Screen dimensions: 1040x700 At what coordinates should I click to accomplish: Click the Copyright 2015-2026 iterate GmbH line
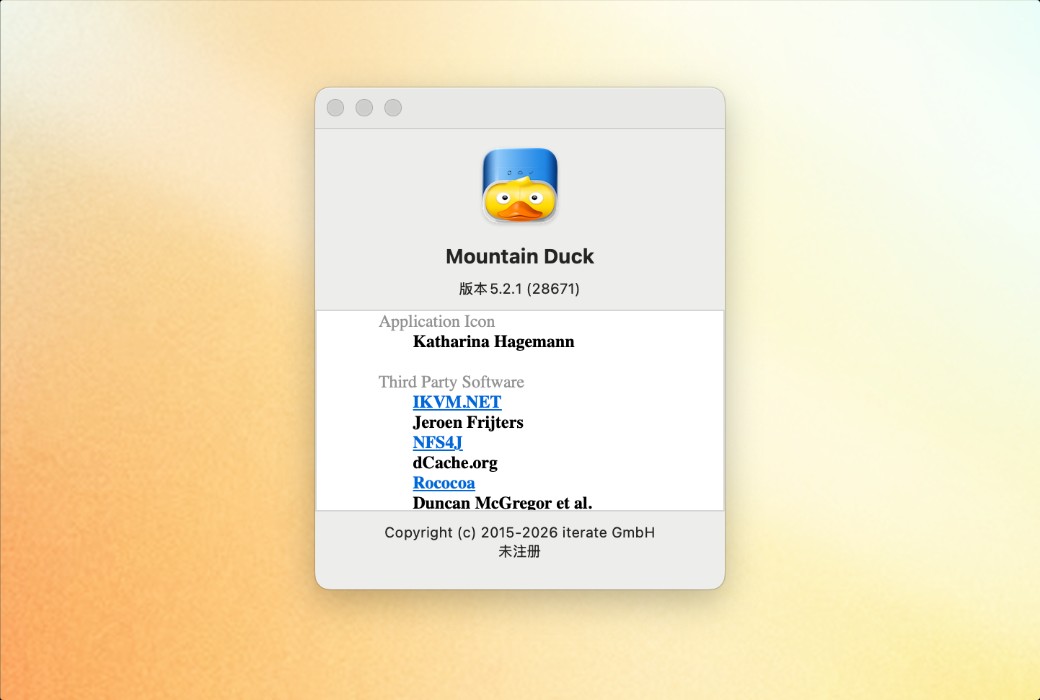[x=519, y=533]
